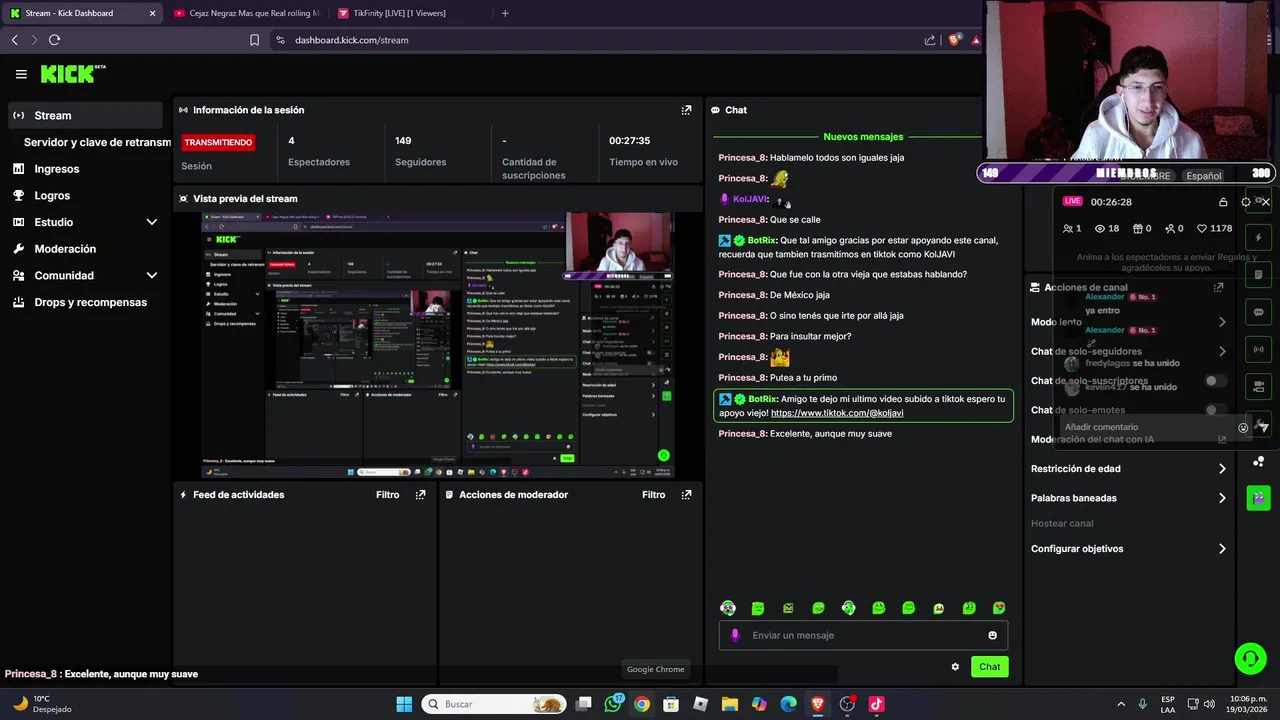The height and width of the screenshot is (720, 1280).
Task: Open TikTok app from taskbar
Action: (x=876, y=704)
